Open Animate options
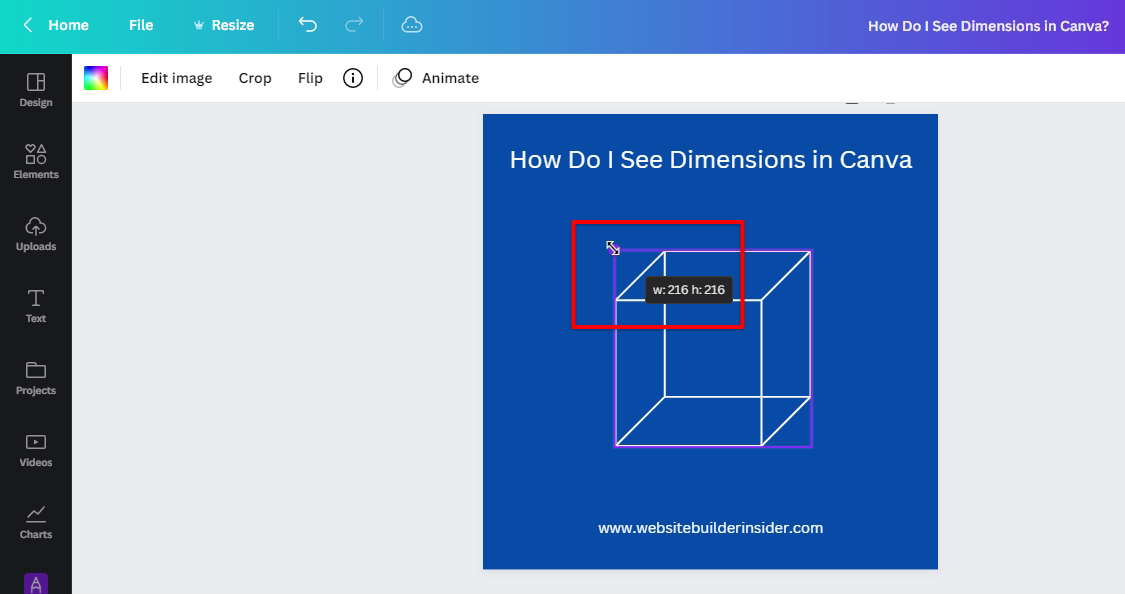 [x=436, y=77]
